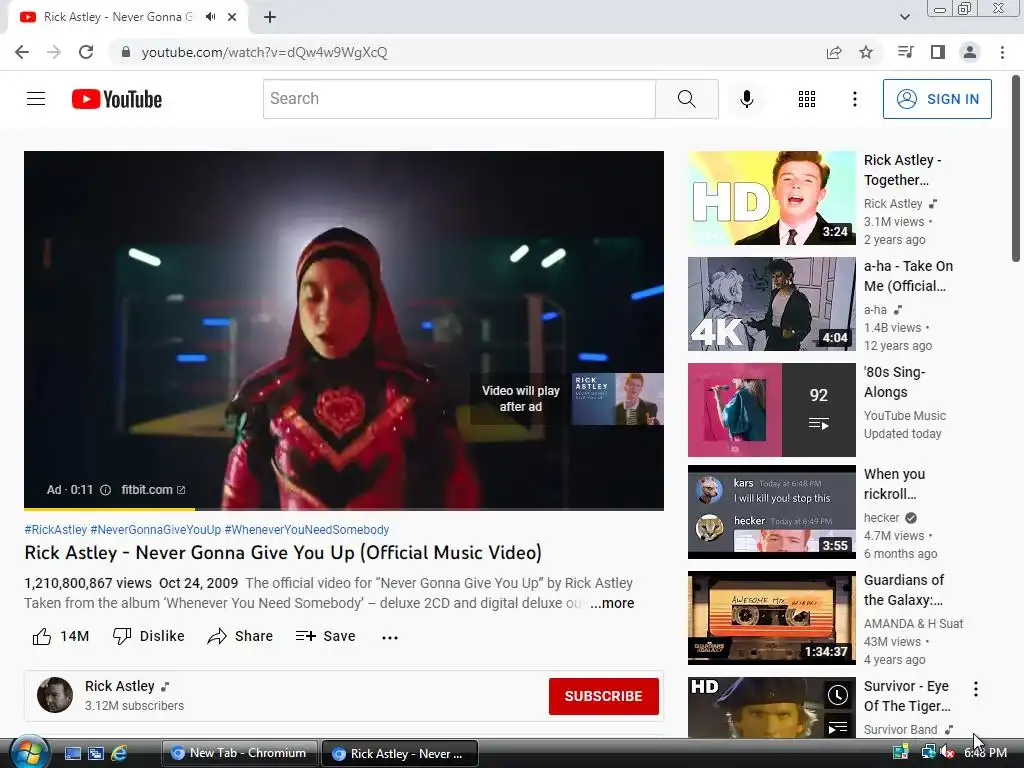Open Rick Astley - Together thumbnail

pyautogui.click(x=771, y=198)
